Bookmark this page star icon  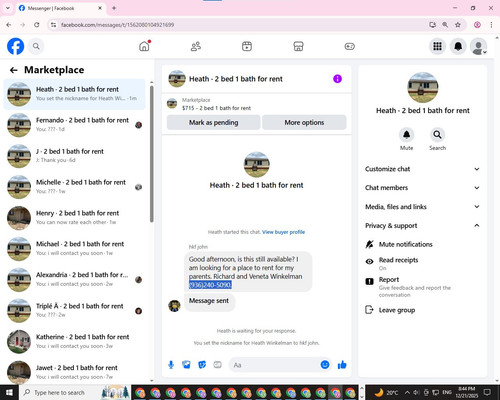(458, 25)
